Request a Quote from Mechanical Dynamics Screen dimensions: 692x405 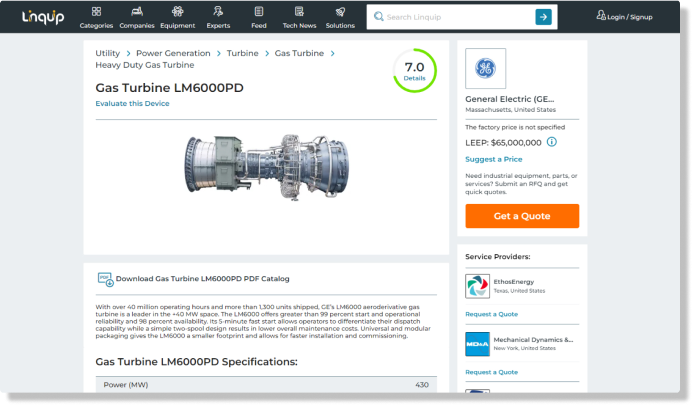(491, 372)
